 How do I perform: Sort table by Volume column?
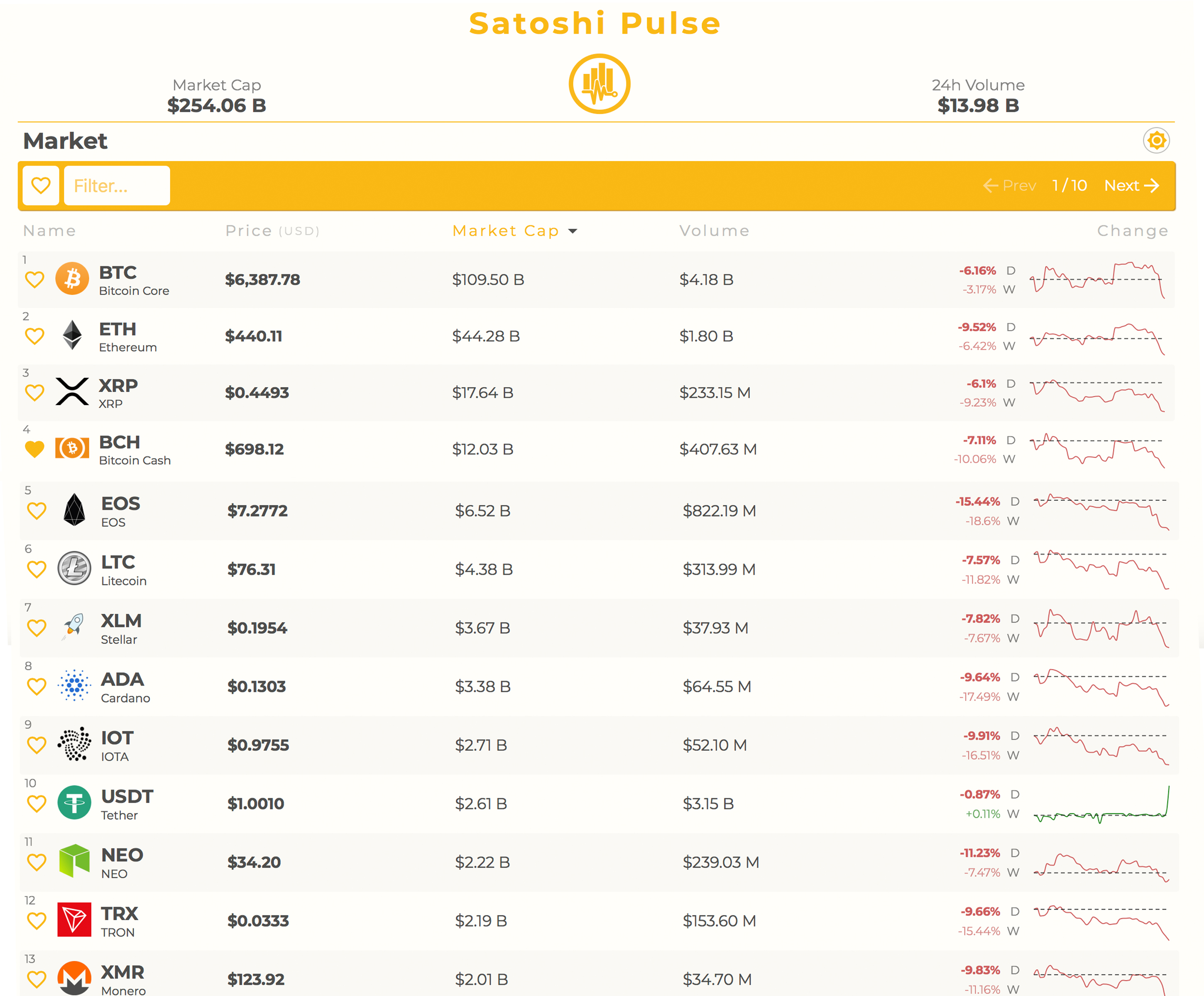click(x=715, y=230)
